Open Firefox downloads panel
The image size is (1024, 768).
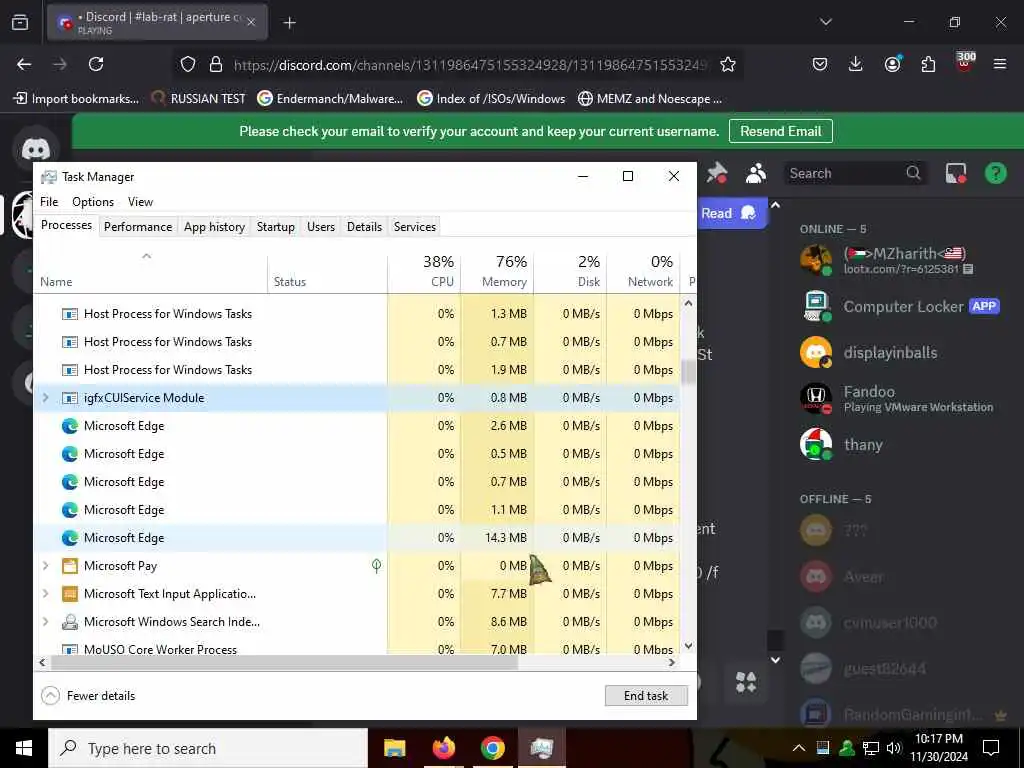click(856, 64)
